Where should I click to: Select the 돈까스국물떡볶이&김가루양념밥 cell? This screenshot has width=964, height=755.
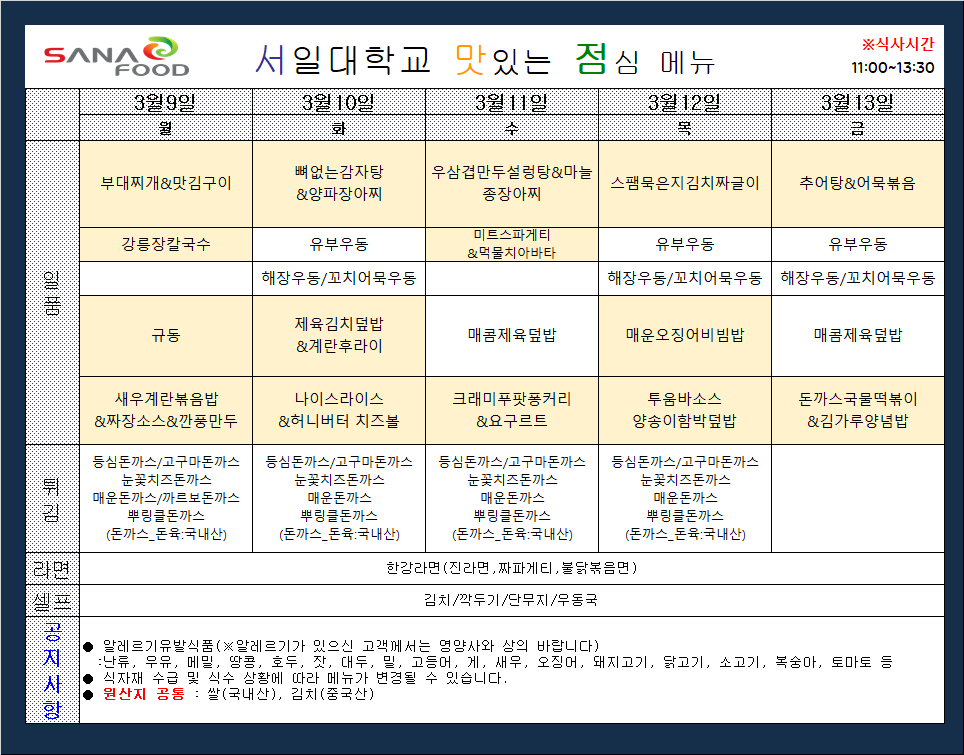pos(857,410)
